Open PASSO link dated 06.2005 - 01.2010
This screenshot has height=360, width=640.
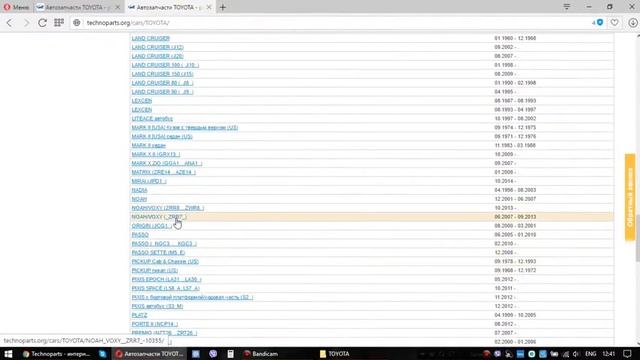coord(140,235)
